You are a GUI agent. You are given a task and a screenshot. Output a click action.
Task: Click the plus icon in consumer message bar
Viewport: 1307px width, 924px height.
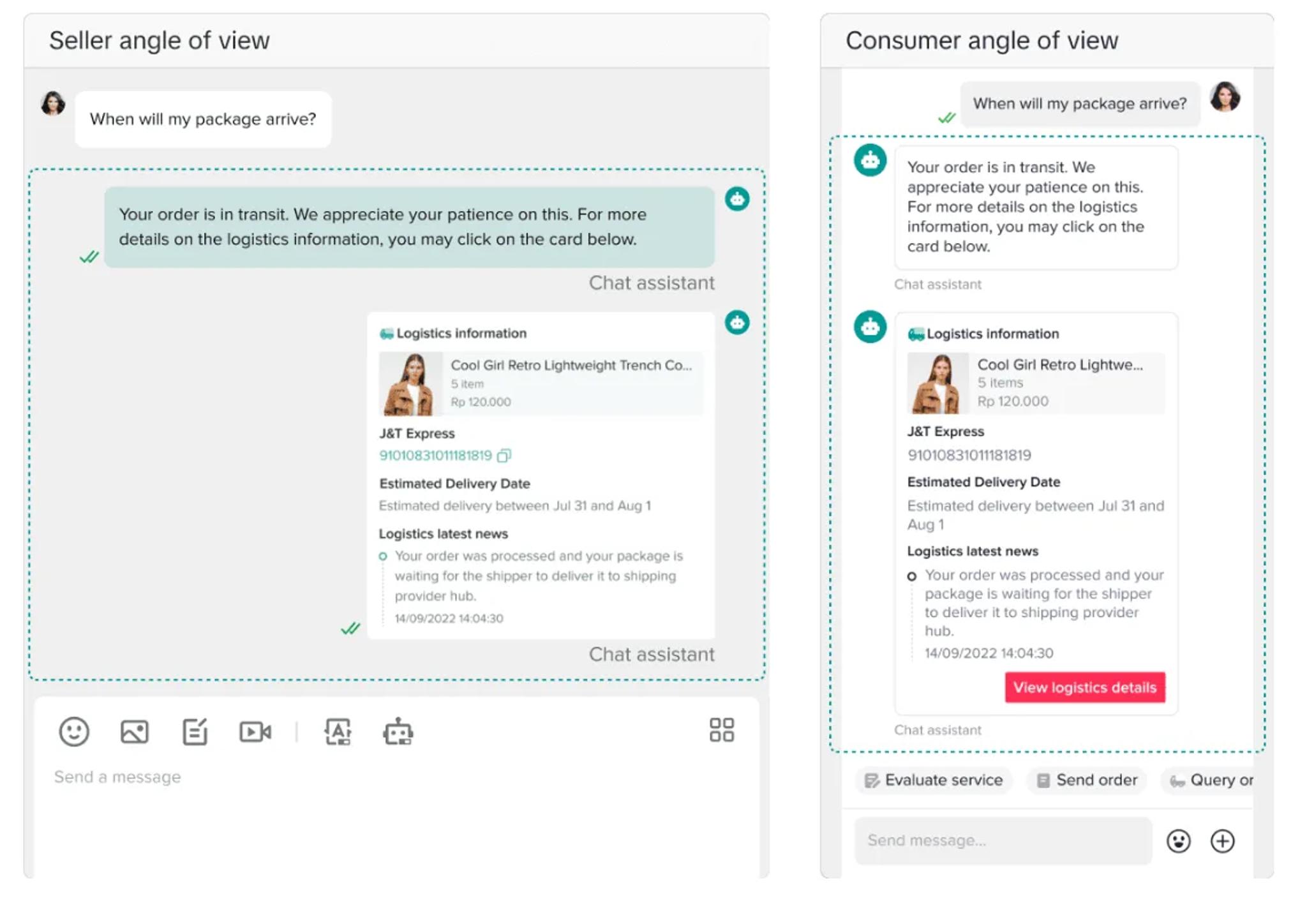[1222, 841]
